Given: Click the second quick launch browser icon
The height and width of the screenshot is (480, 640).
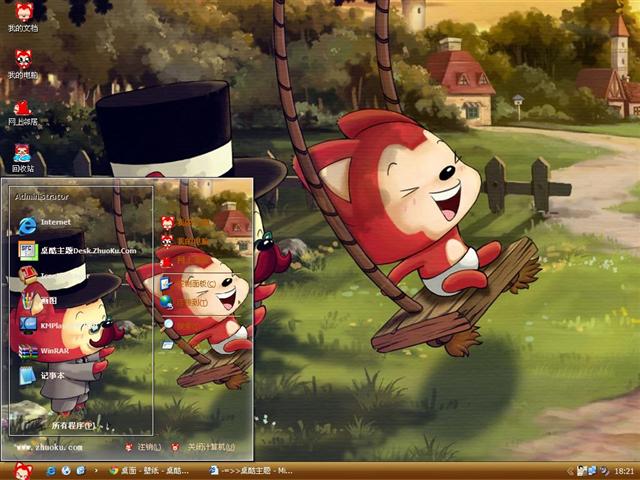Looking at the screenshot, I should [66, 471].
